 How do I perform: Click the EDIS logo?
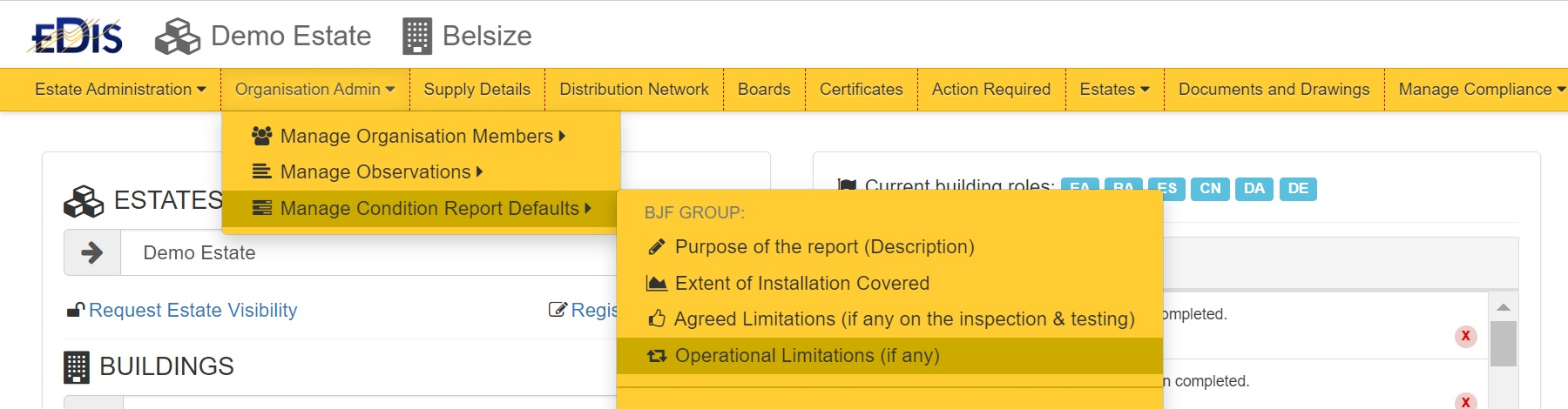(76, 37)
